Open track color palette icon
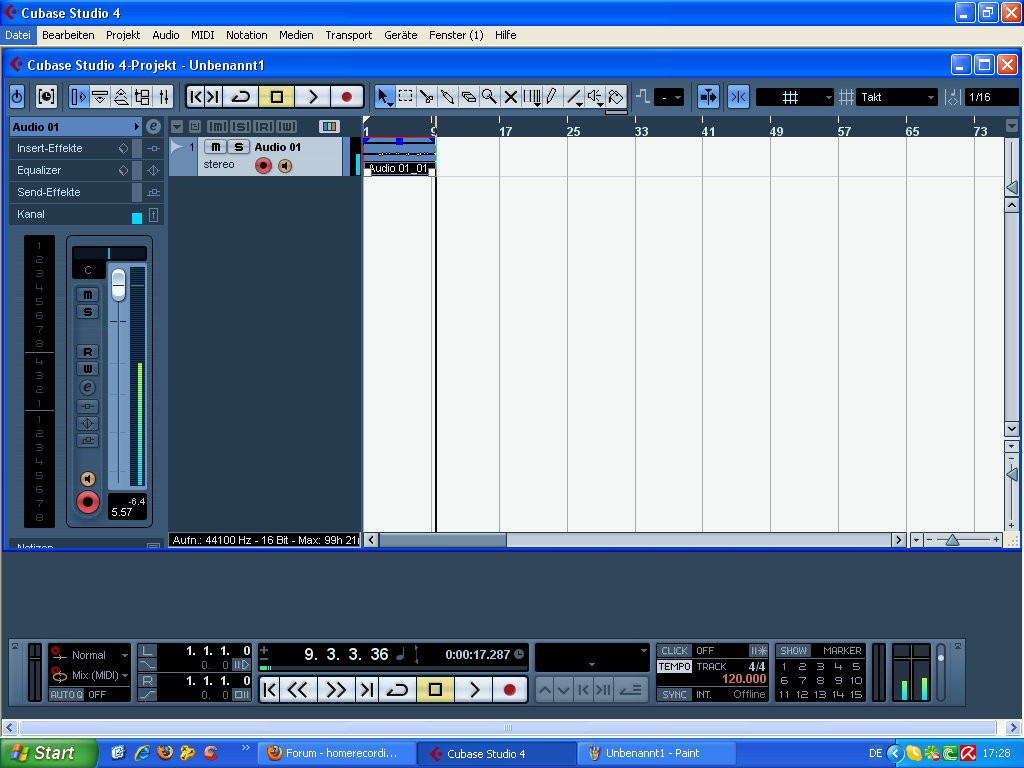 click(330, 126)
